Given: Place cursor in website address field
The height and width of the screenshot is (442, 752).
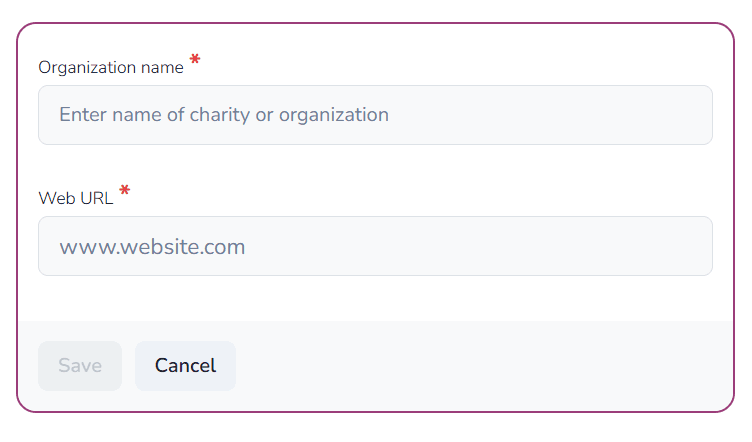Looking at the screenshot, I should click(x=375, y=246).
